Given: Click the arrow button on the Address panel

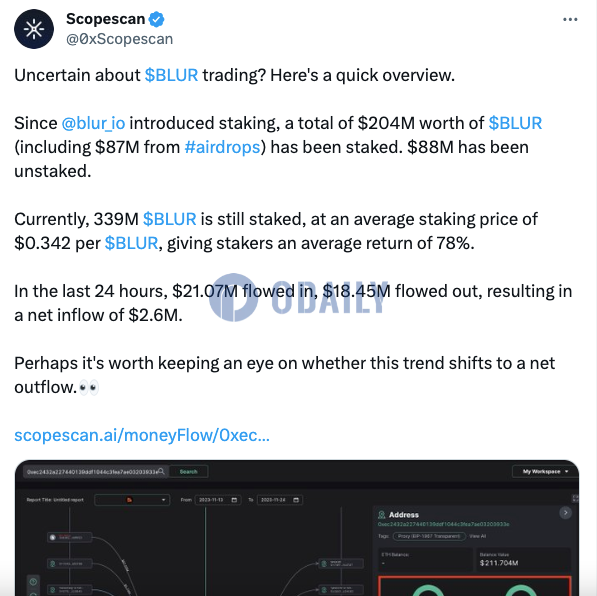Looking at the screenshot, I should 565,513.
